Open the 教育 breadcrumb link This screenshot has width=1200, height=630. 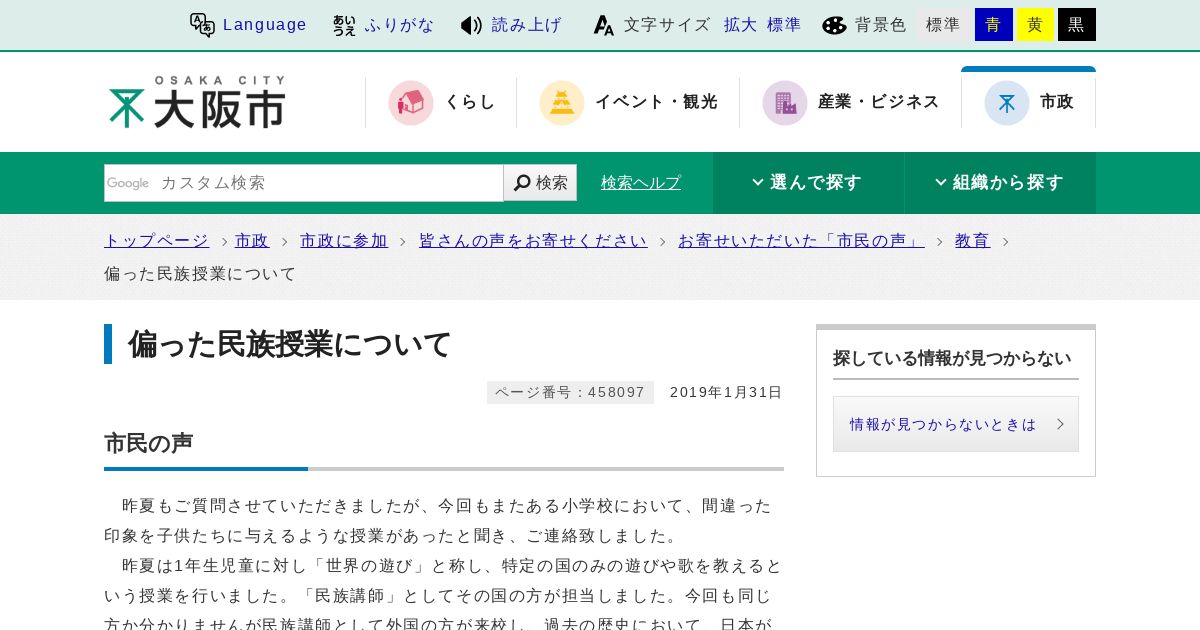pyautogui.click(x=973, y=241)
